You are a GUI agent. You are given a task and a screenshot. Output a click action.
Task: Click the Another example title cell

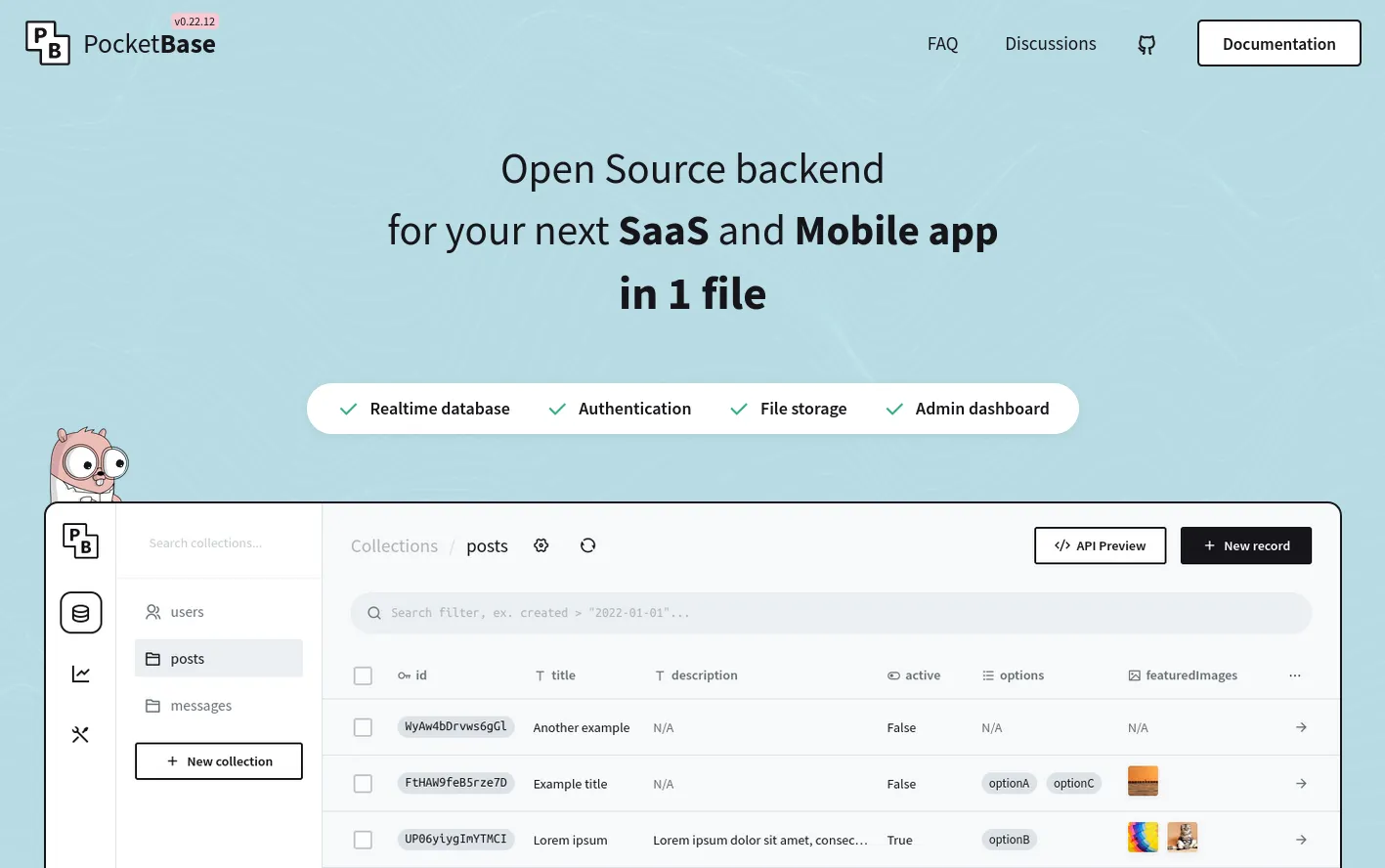click(582, 728)
